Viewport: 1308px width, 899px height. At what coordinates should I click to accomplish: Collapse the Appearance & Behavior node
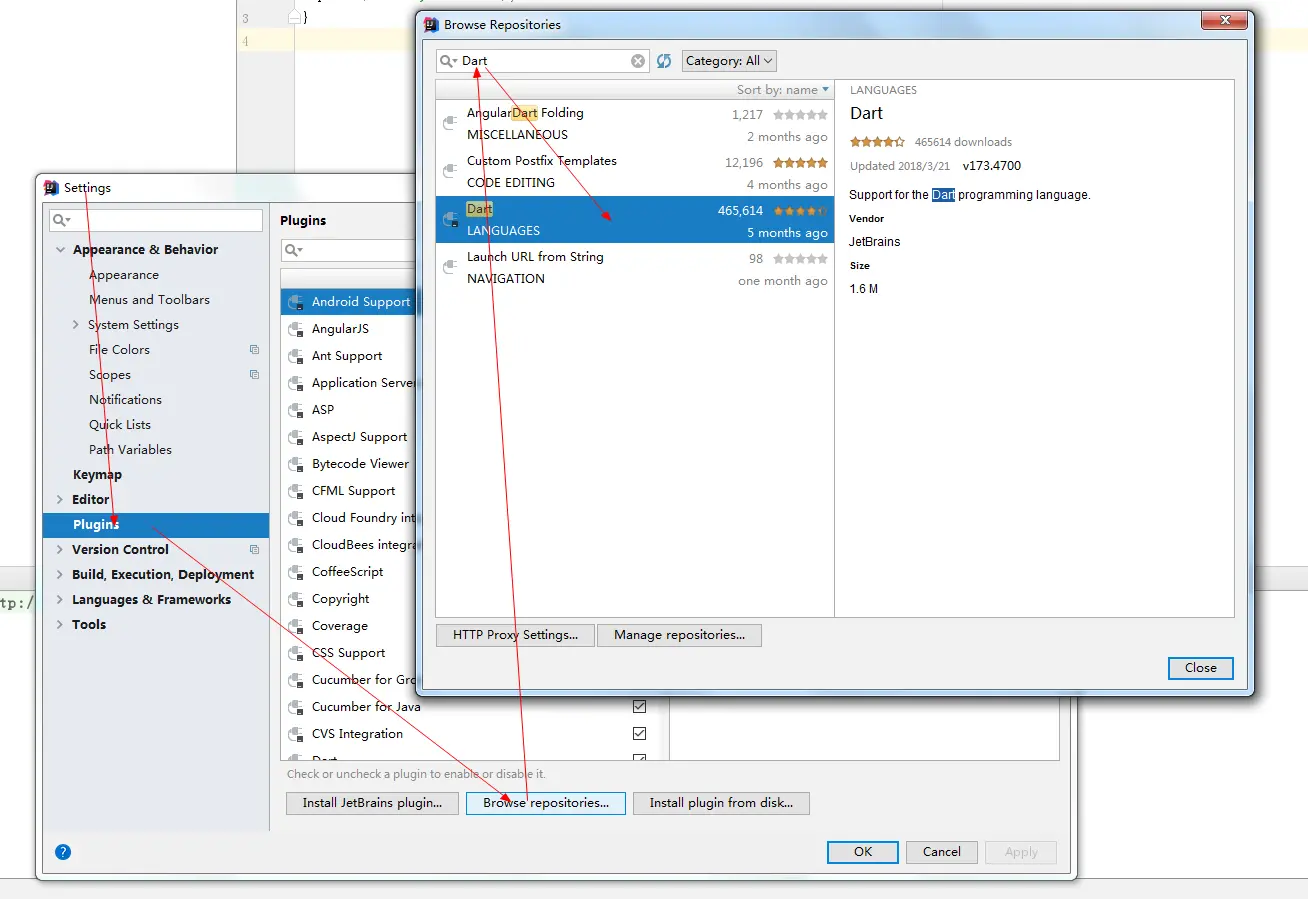pos(61,250)
